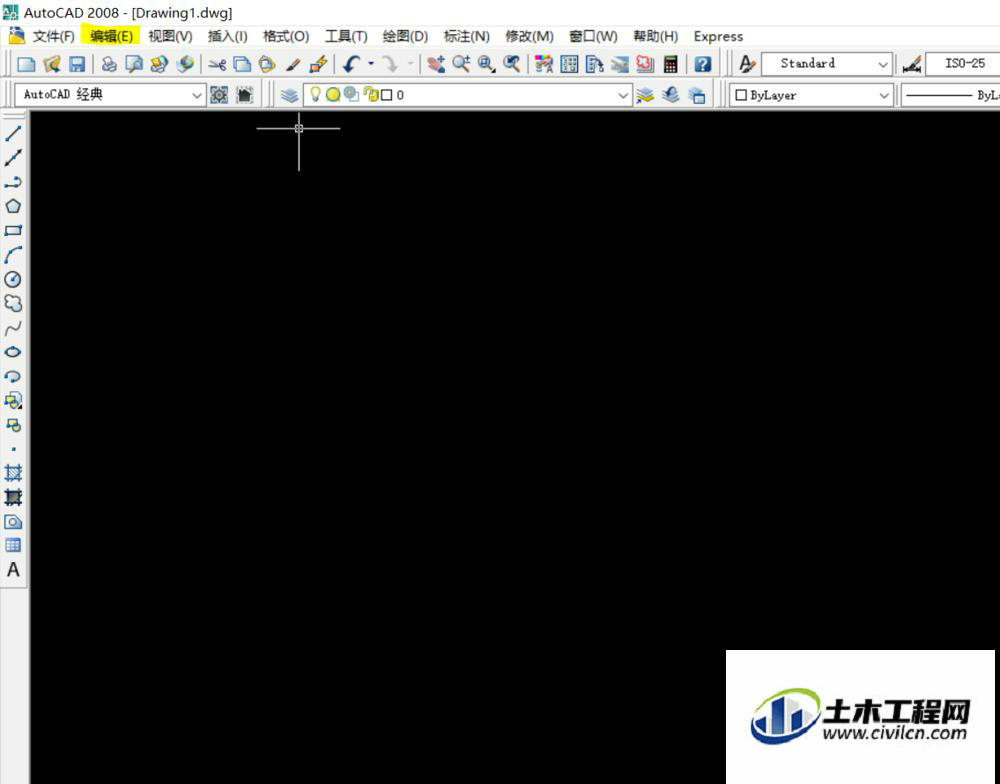Open the Markup Set Manager icon
The height and width of the screenshot is (784, 1000).
645,64
